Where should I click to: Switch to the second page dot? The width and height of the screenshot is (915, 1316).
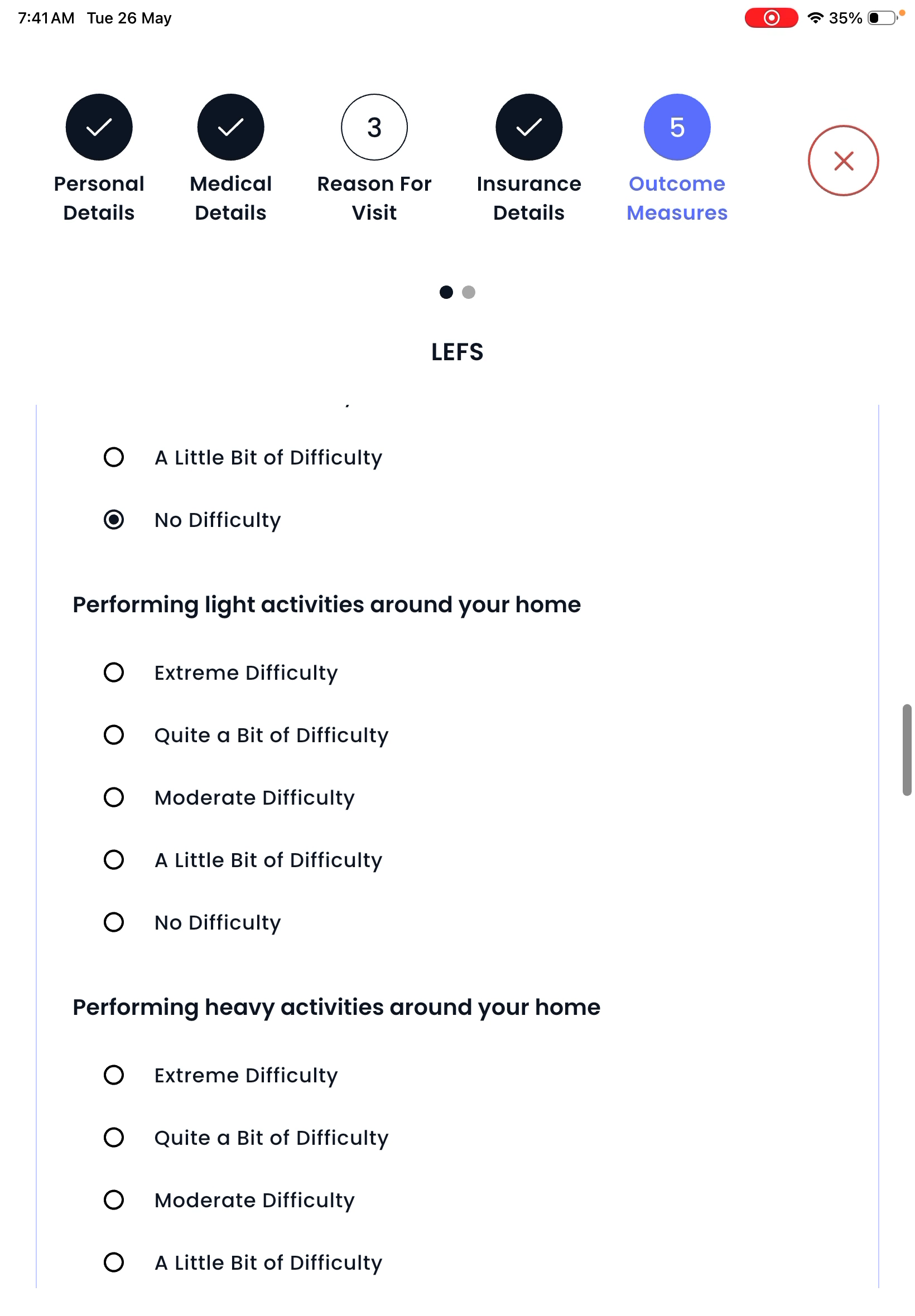469,292
